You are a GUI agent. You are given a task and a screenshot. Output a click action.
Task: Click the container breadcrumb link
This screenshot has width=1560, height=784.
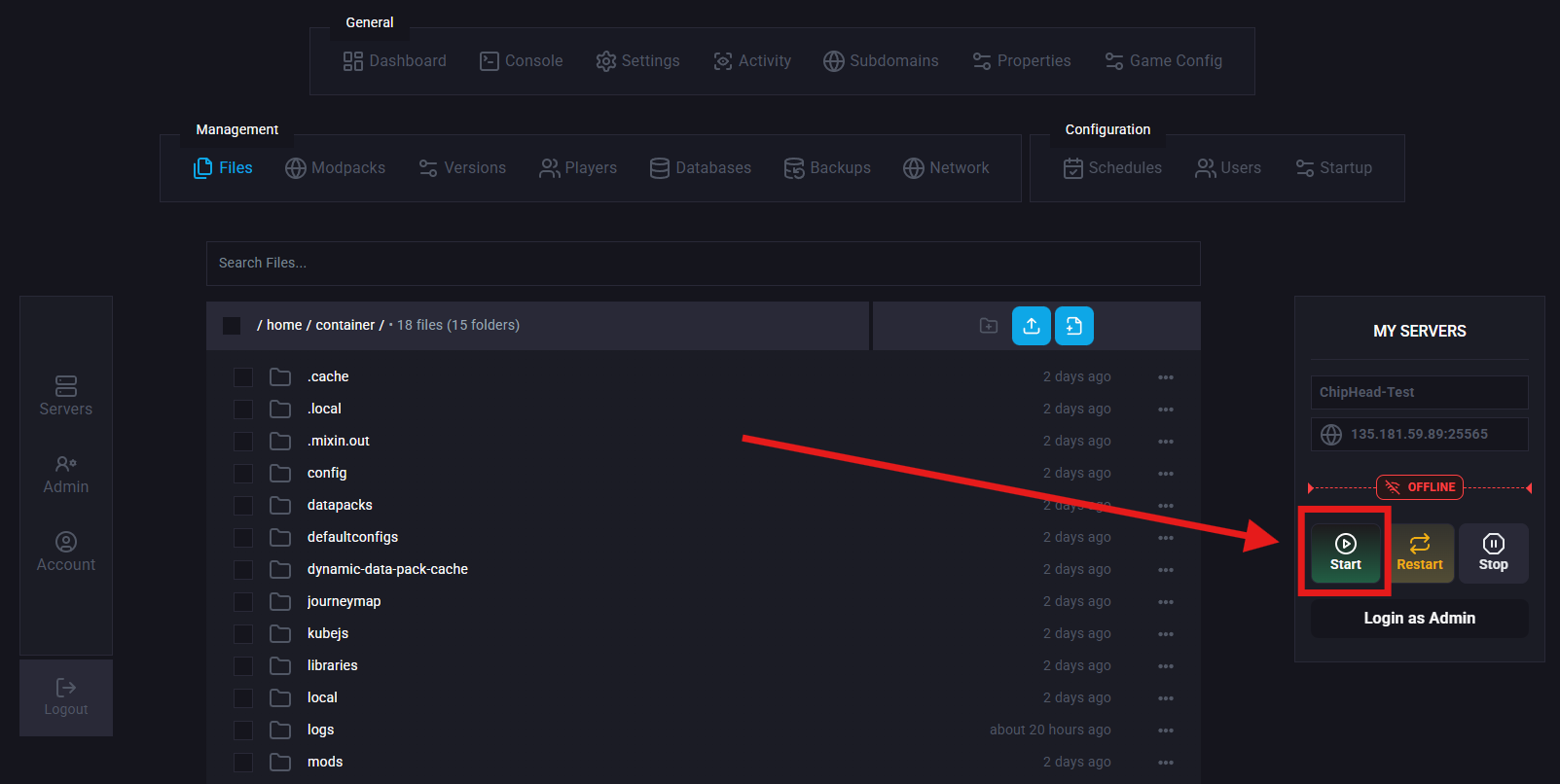345,325
